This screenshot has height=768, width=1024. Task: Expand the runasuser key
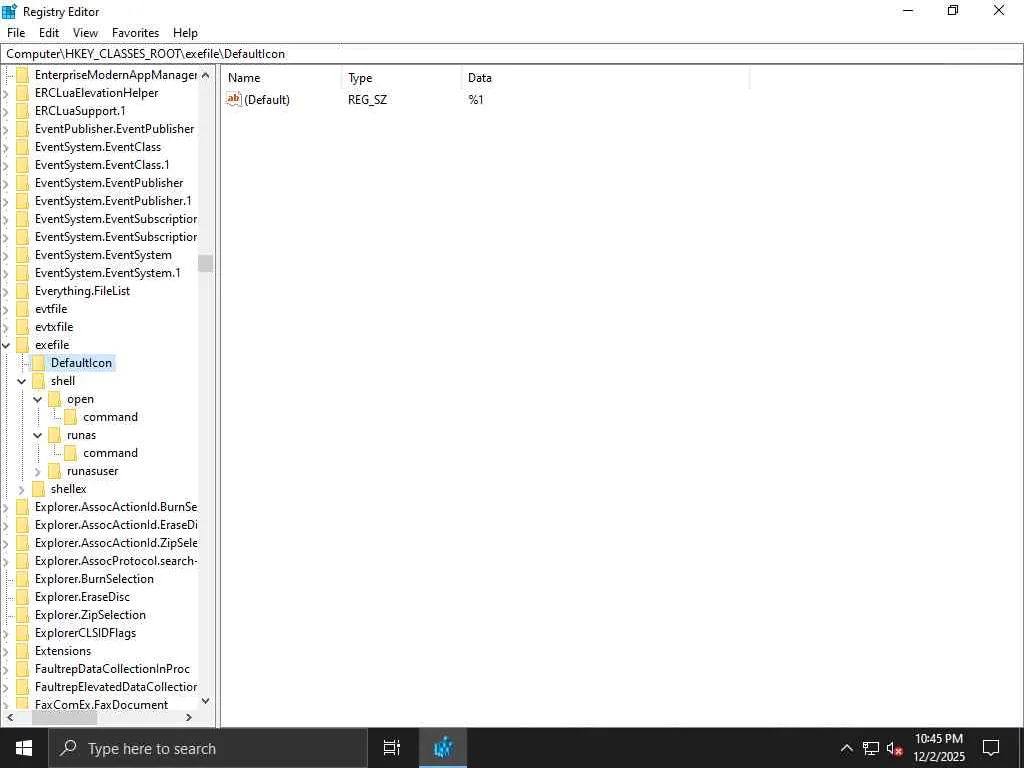(38, 471)
